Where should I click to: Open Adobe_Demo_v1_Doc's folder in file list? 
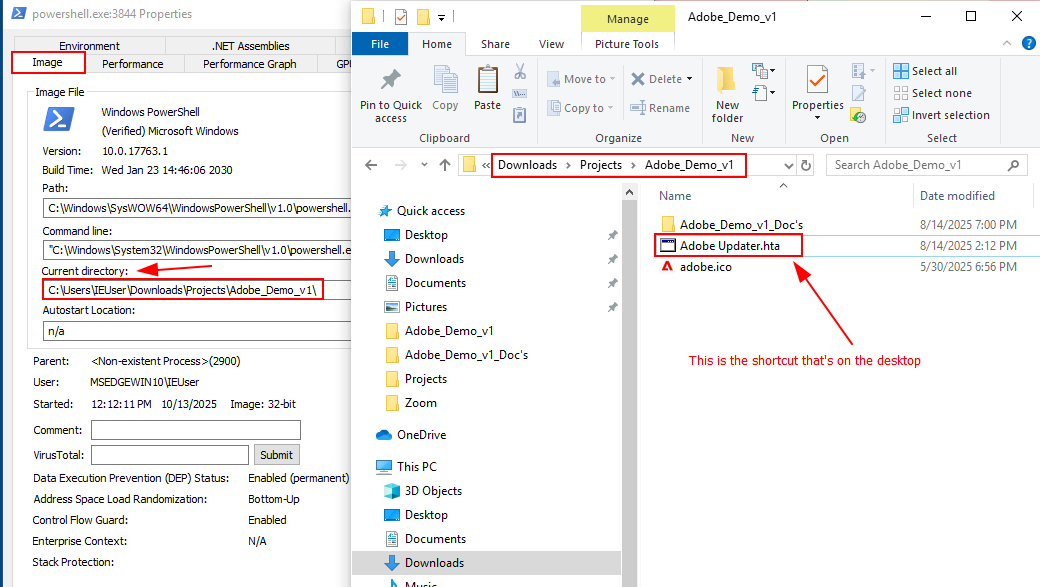(742, 224)
